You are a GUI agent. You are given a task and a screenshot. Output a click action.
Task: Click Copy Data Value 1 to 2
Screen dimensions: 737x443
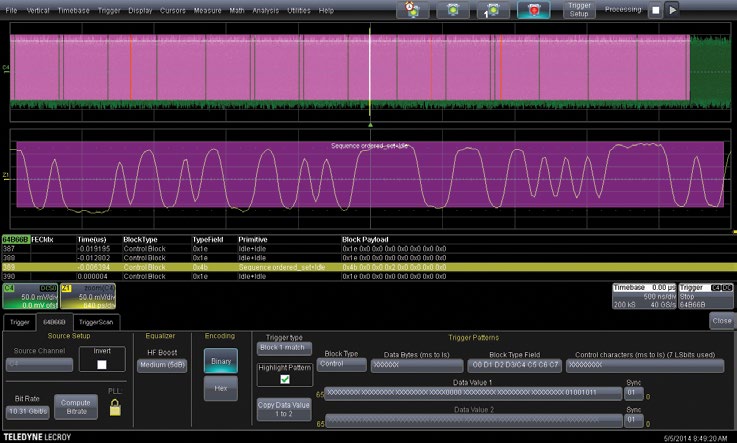point(282,409)
